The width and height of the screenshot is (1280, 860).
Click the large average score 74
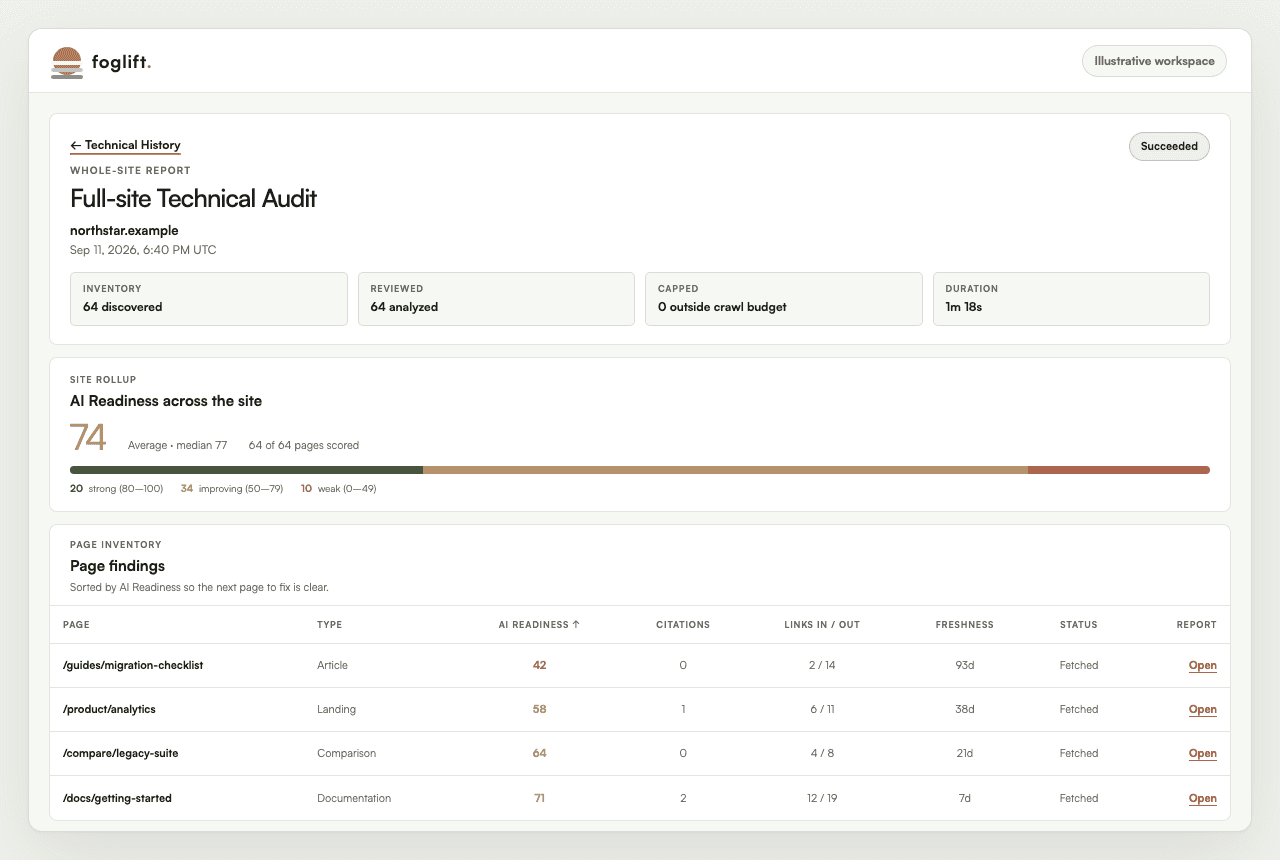tap(88, 438)
